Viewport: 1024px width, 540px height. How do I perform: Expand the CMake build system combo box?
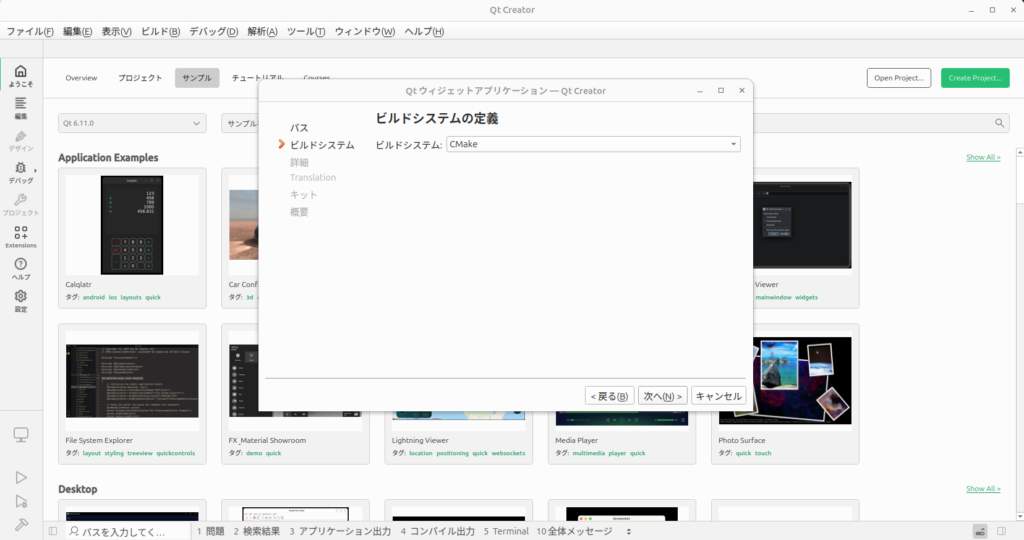point(593,145)
